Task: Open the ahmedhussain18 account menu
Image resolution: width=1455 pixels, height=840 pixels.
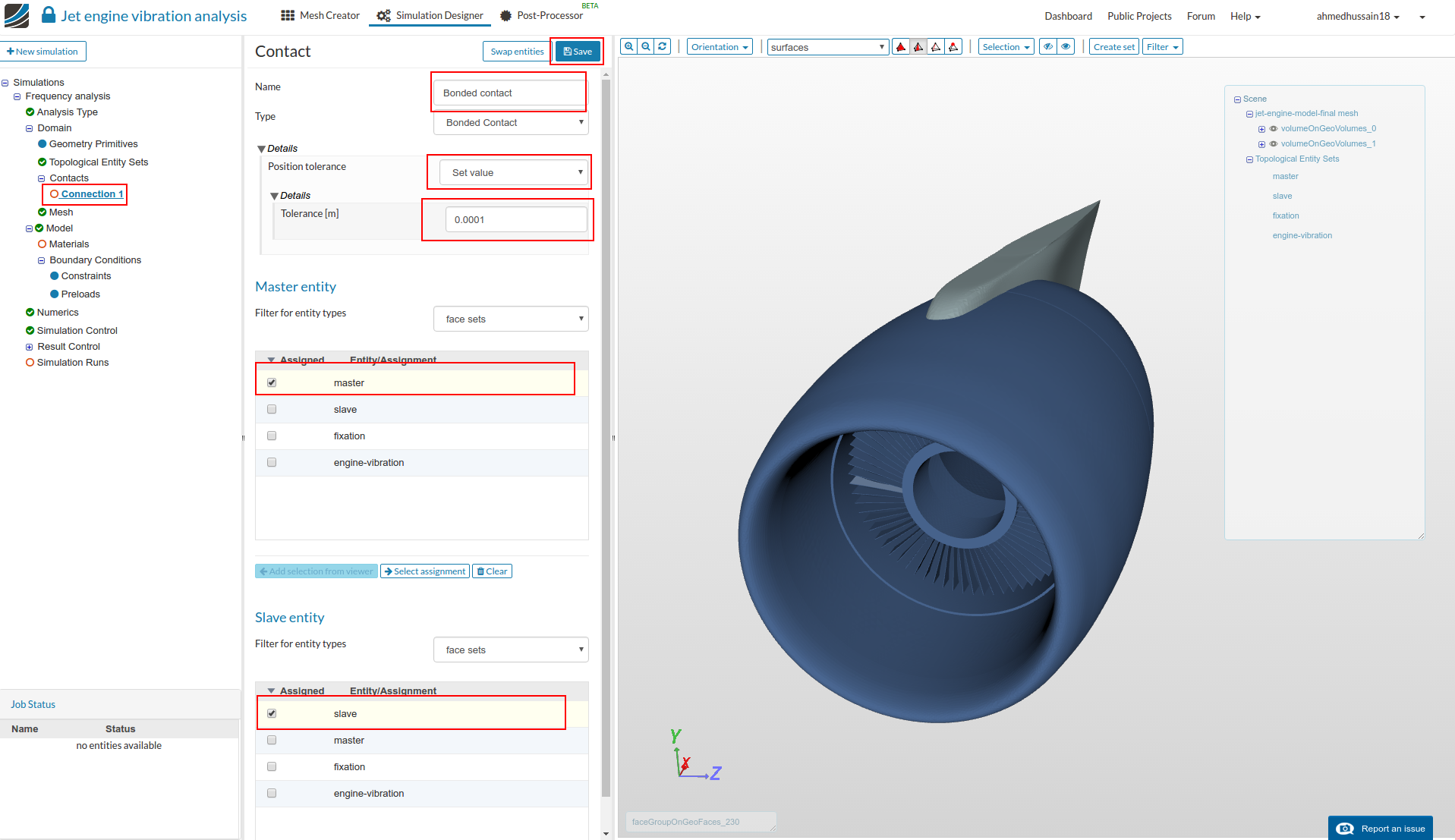Action: [x=1358, y=16]
